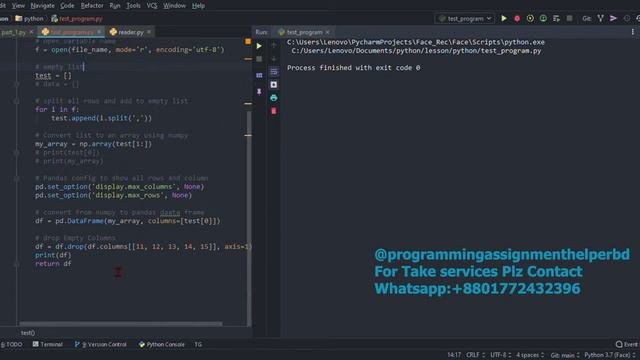Open the Terminal tool window
Image resolution: width=640 pixels, height=360 pixels.
pos(48,344)
